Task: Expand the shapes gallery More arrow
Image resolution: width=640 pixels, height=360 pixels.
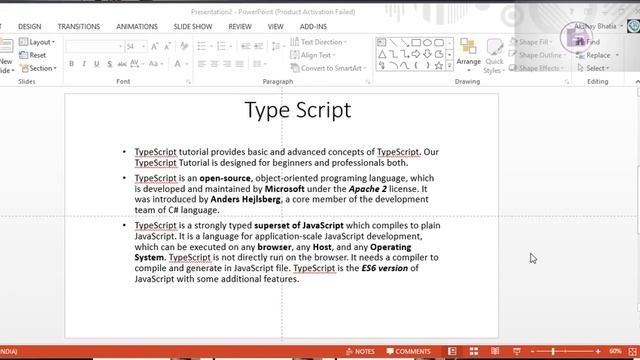Action: click(449, 66)
